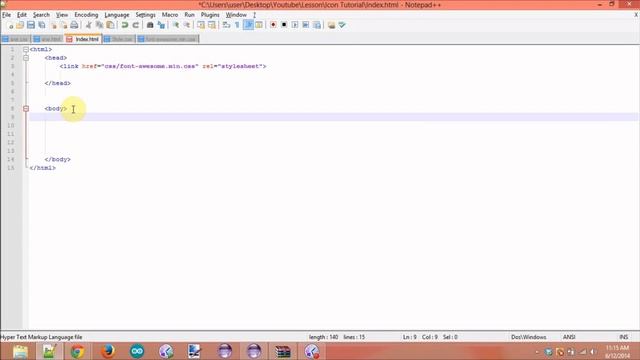This screenshot has width=640, height=360.
Task: Open the ? help menu
Action: pos(254,15)
